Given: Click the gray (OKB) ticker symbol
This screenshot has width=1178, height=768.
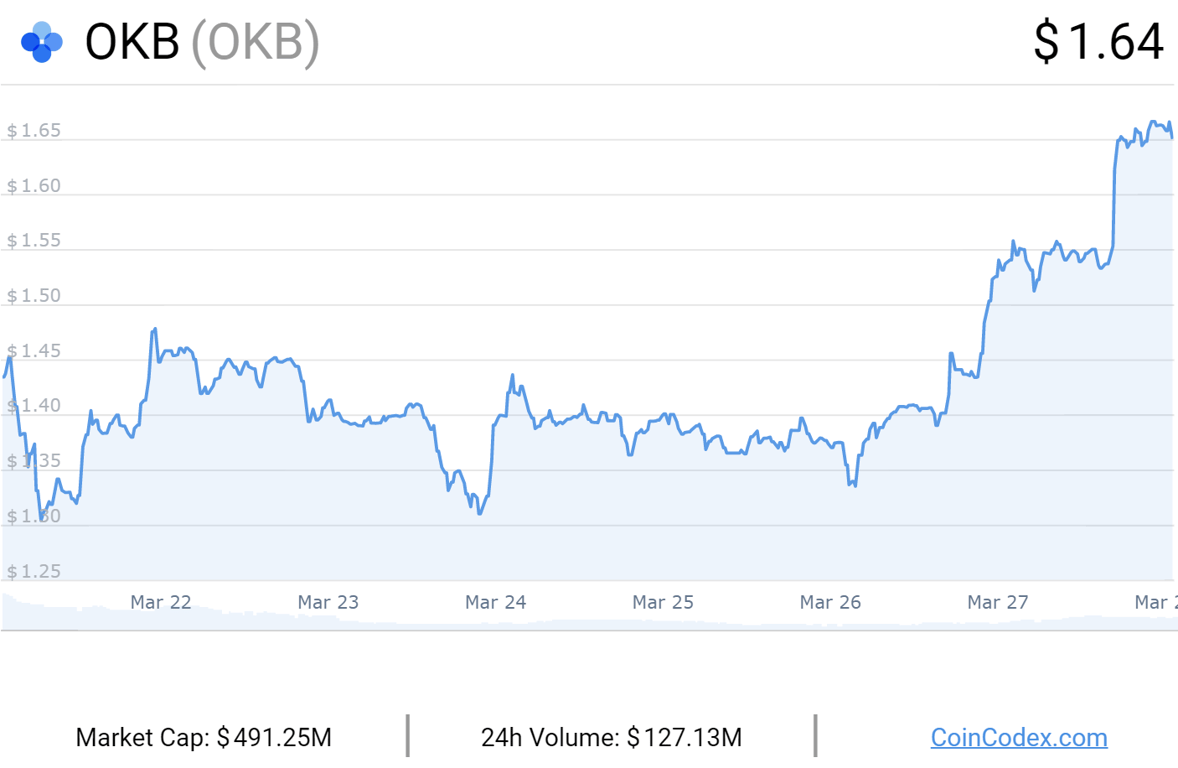Looking at the screenshot, I should tap(255, 42).
